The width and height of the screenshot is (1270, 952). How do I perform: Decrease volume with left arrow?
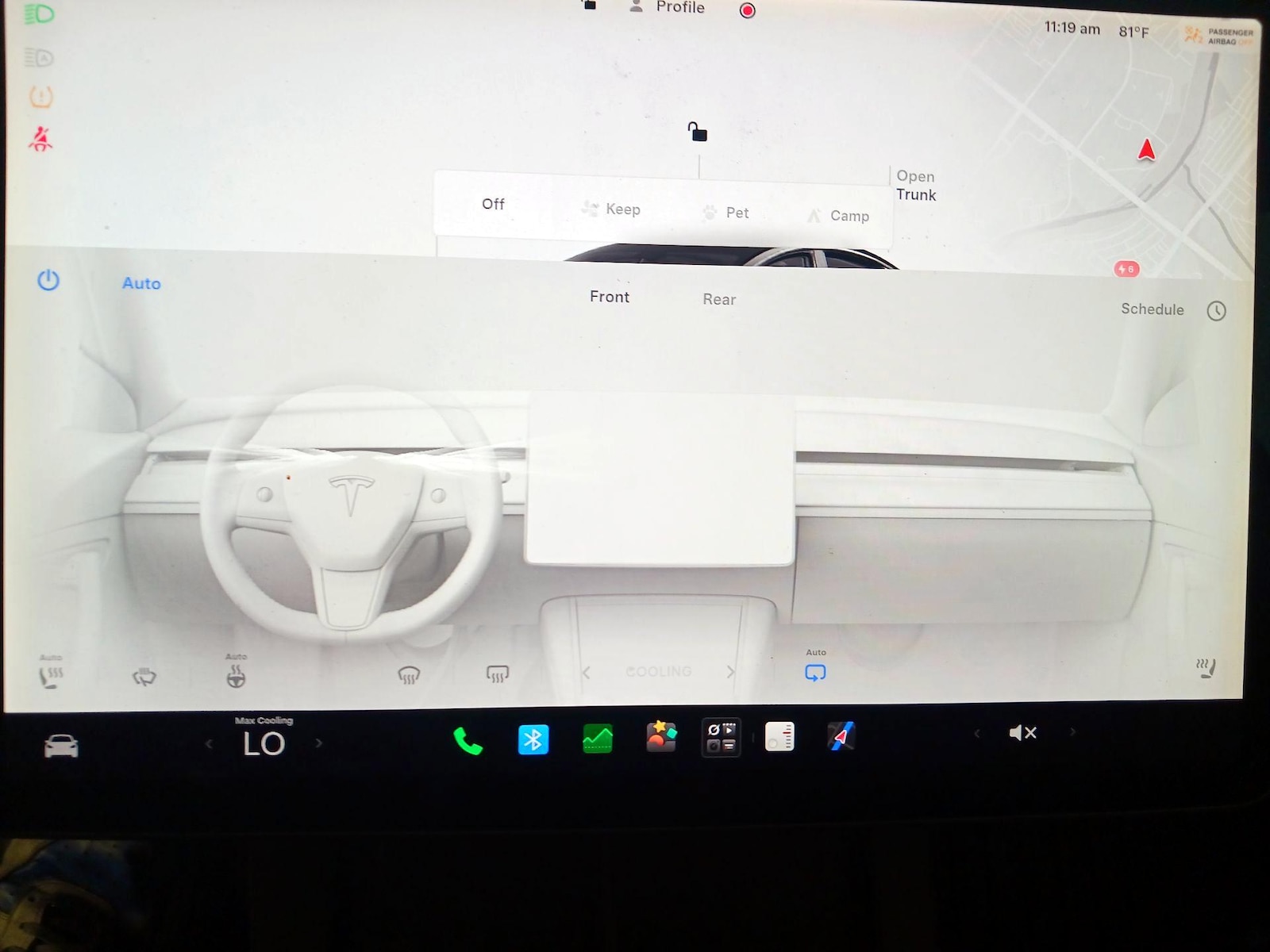(x=977, y=733)
